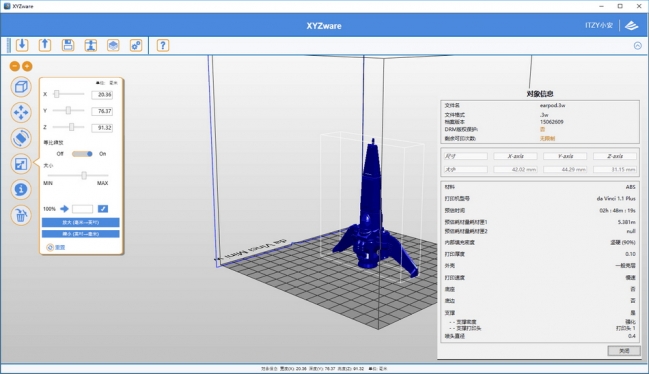Viewport: 649px width, 374px height.
Task: Collapse toolbar with the circled chevron
Action: 637,46
